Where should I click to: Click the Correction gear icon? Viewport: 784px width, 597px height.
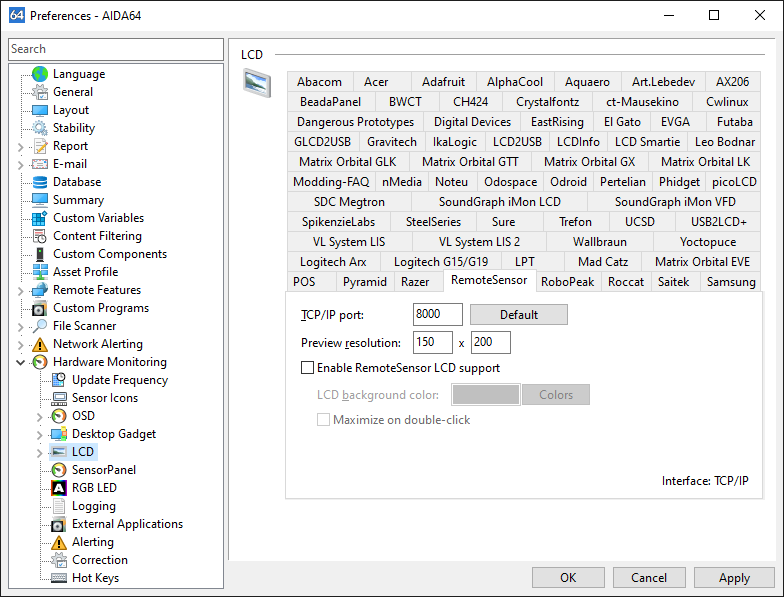click(58, 560)
